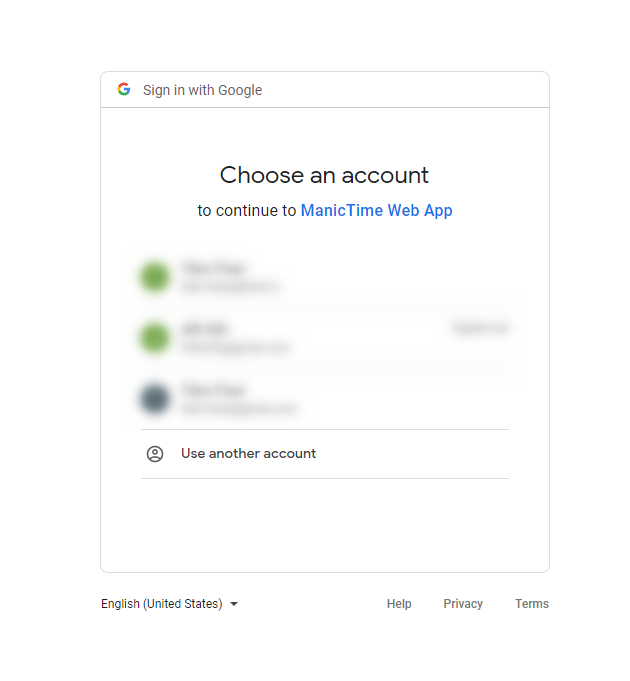The height and width of the screenshot is (681, 630).
Task: Click the "Choose an account" heading
Action: tap(324, 176)
